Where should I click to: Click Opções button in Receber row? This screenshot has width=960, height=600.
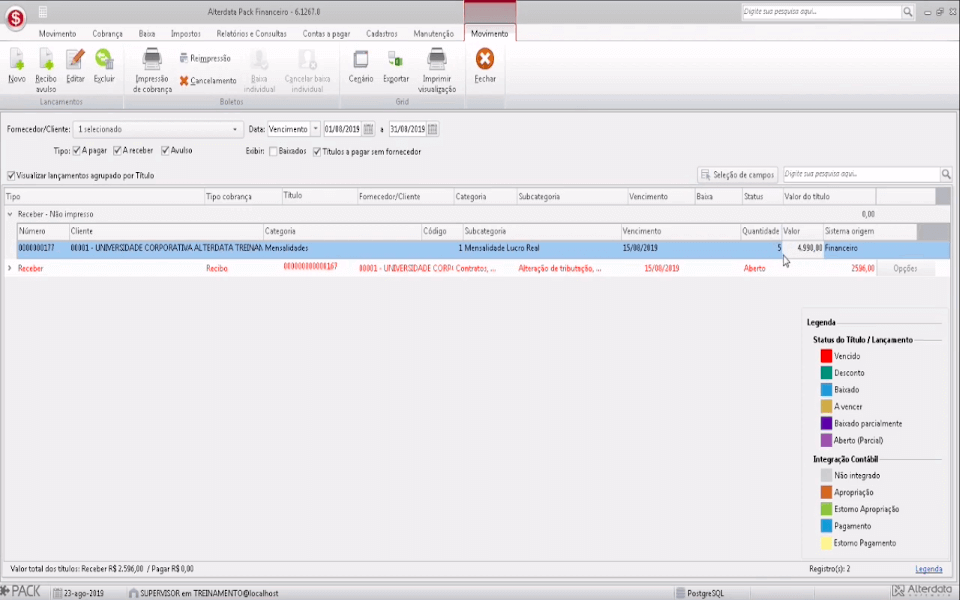pos(905,268)
